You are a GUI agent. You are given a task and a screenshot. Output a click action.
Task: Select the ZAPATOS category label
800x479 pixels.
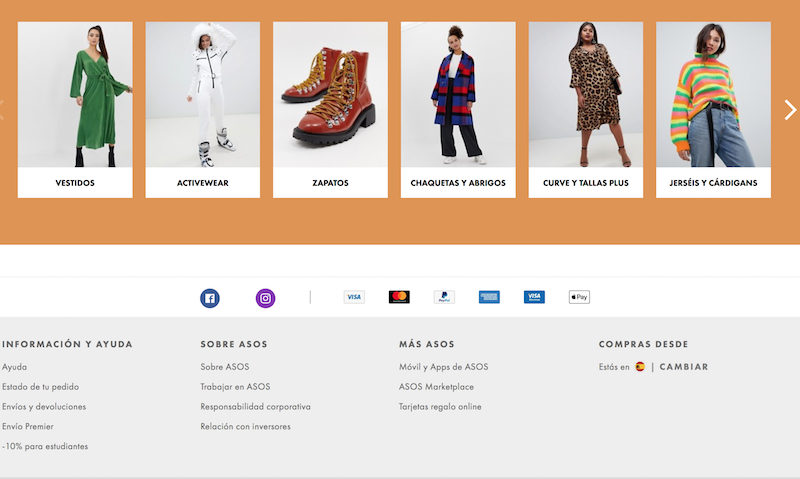(x=330, y=183)
